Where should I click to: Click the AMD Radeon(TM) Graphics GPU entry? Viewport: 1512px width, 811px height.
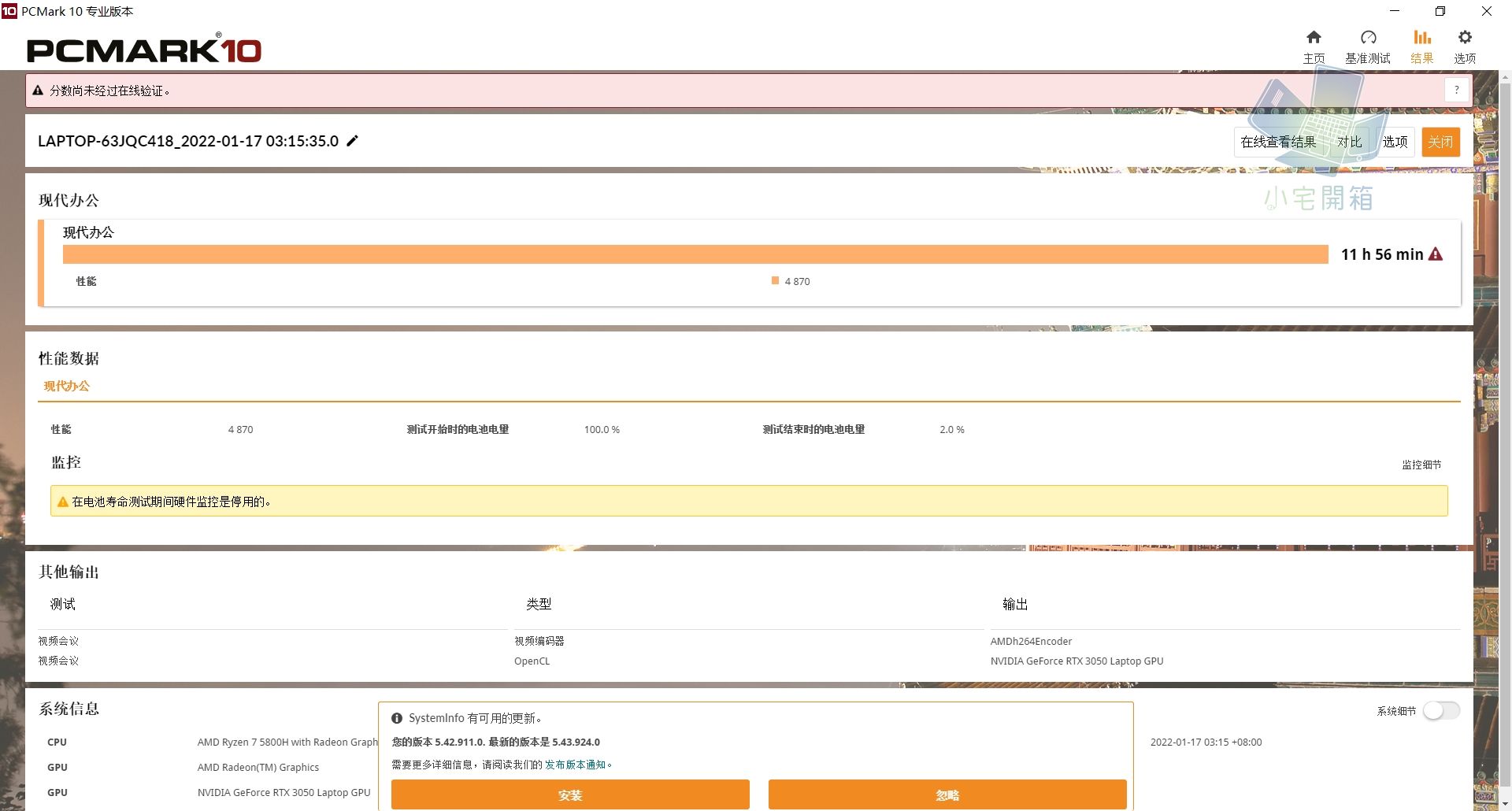(258, 767)
